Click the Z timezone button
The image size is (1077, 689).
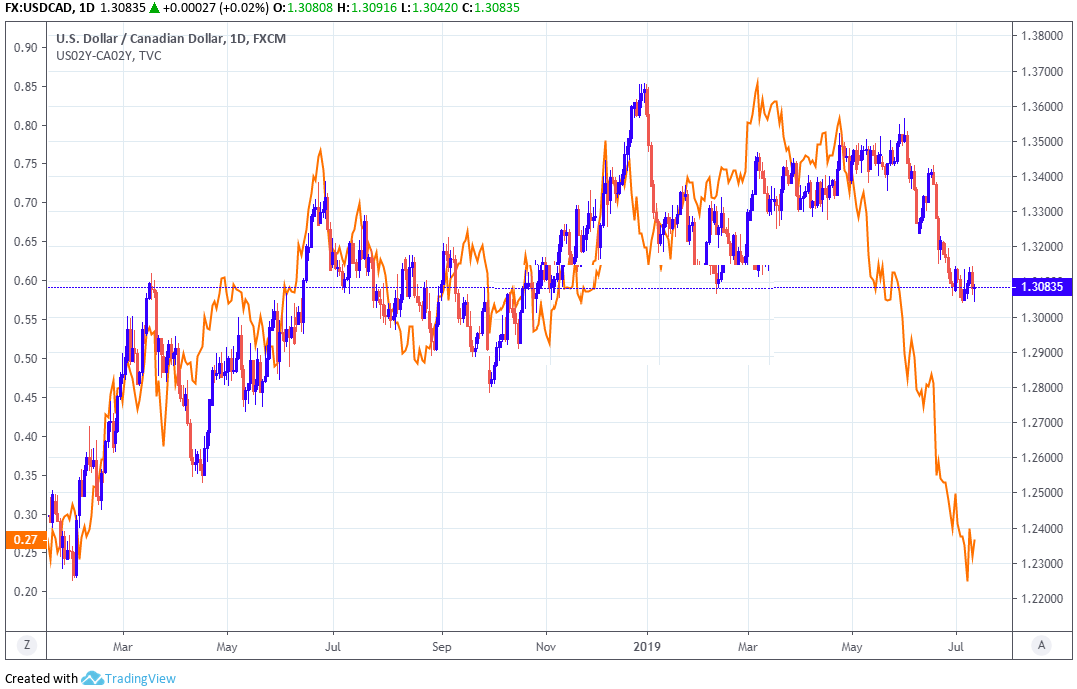pos(25,646)
